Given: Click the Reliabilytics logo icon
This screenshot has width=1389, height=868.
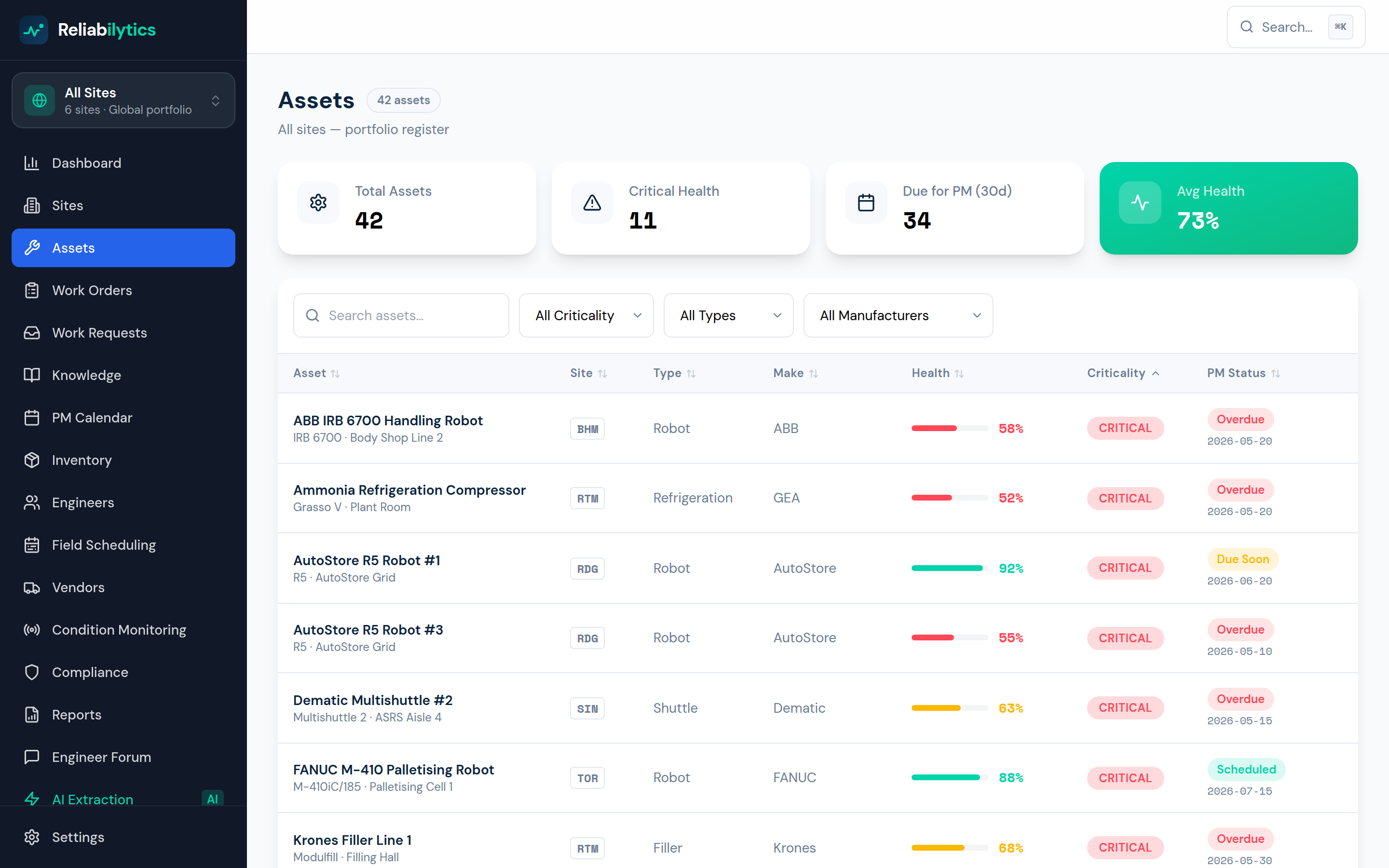Looking at the screenshot, I should point(33,30).
